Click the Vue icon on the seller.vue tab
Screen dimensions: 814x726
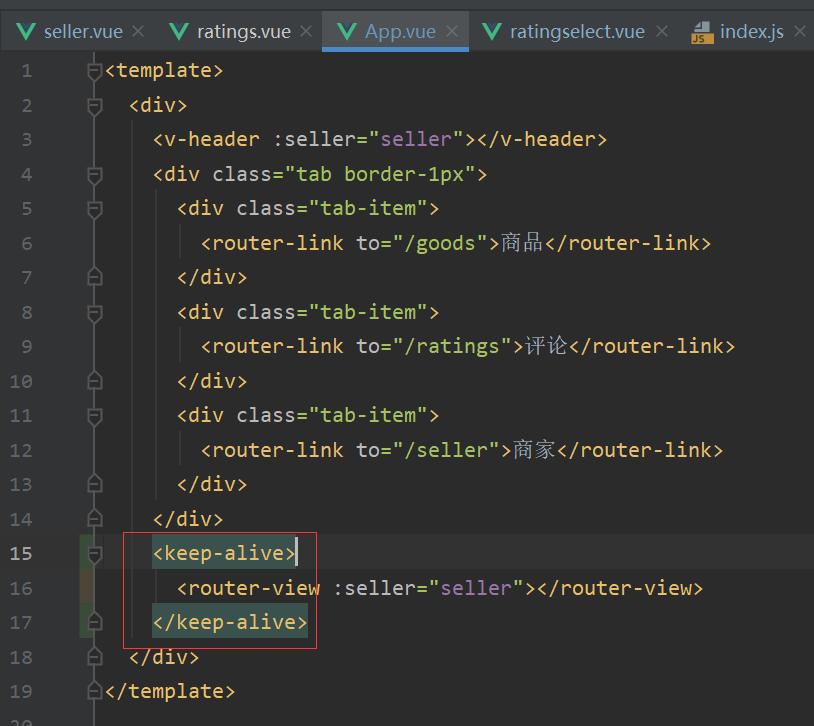point(25,31)
